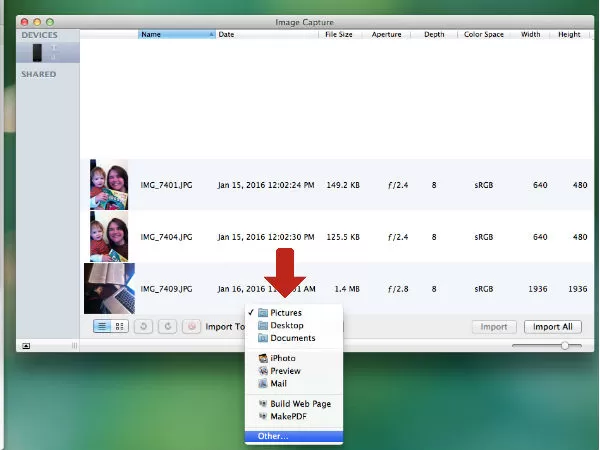This screenshot has height=450, width=600.
Task: Select the iPhone device in sidebar
Action: pos(38,52)
